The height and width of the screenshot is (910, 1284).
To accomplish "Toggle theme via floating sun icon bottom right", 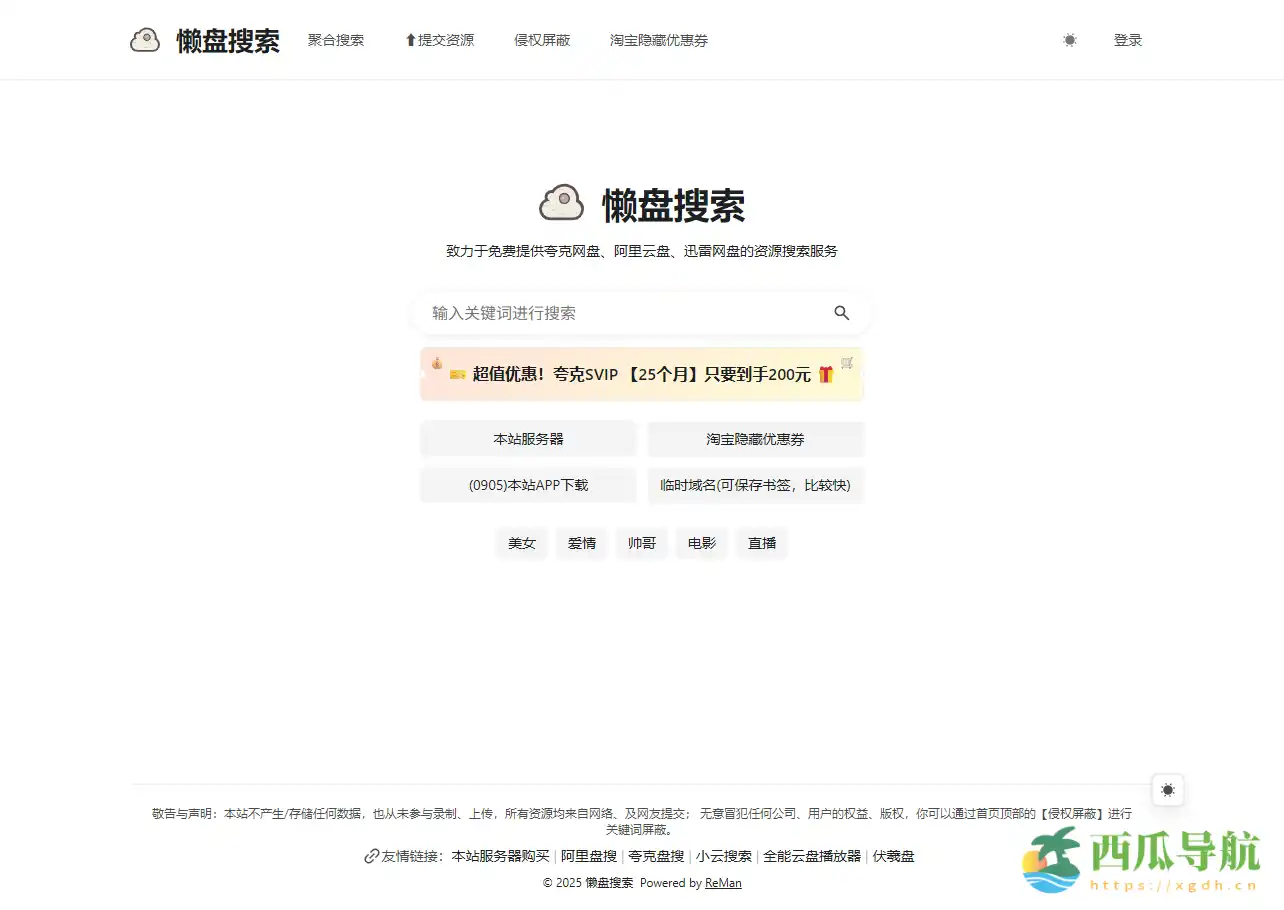I will click(x=1167, y=790).
